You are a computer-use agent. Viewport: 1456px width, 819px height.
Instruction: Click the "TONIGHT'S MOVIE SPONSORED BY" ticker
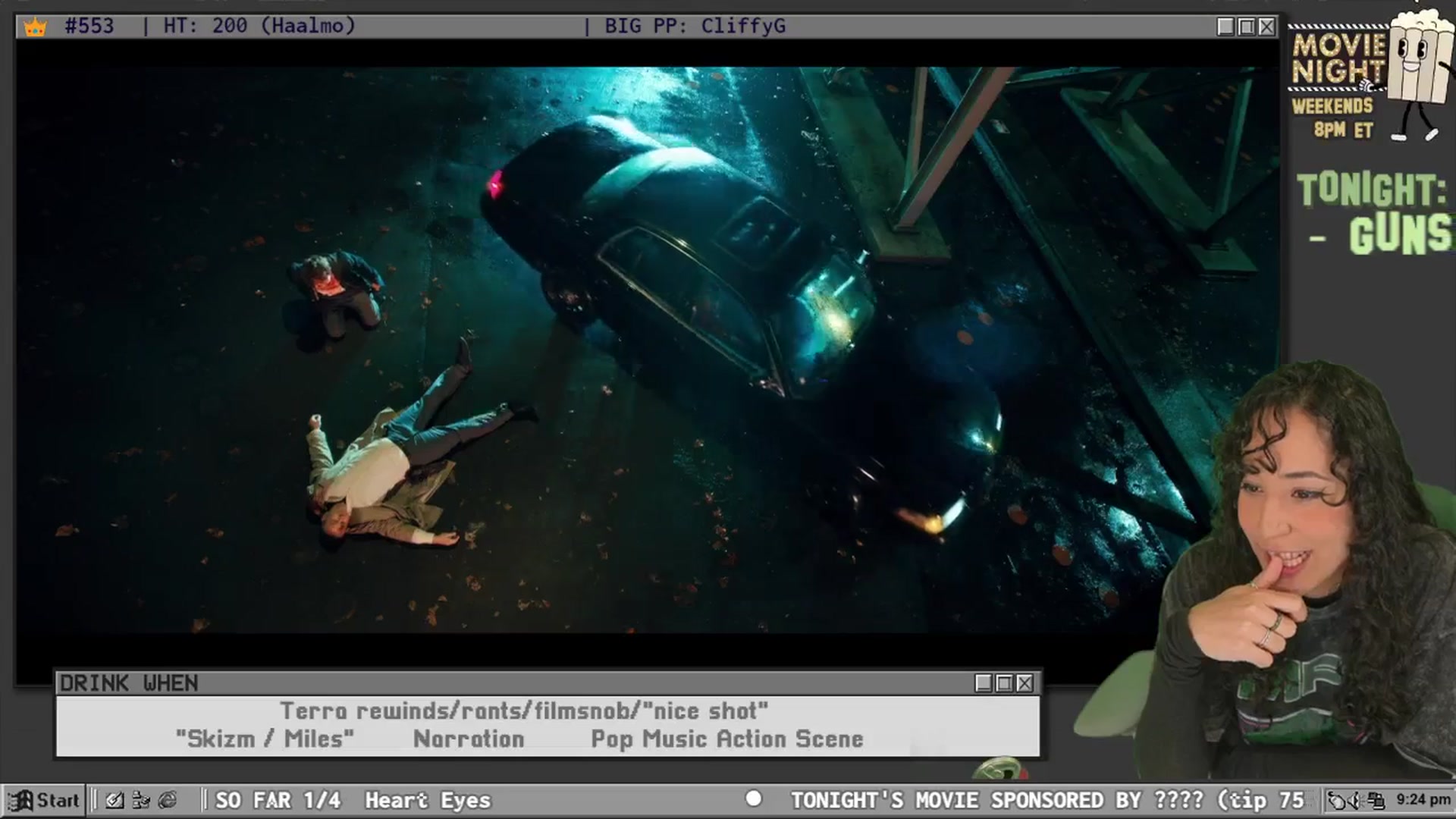pyautogui.click(x=1047, y=800)
